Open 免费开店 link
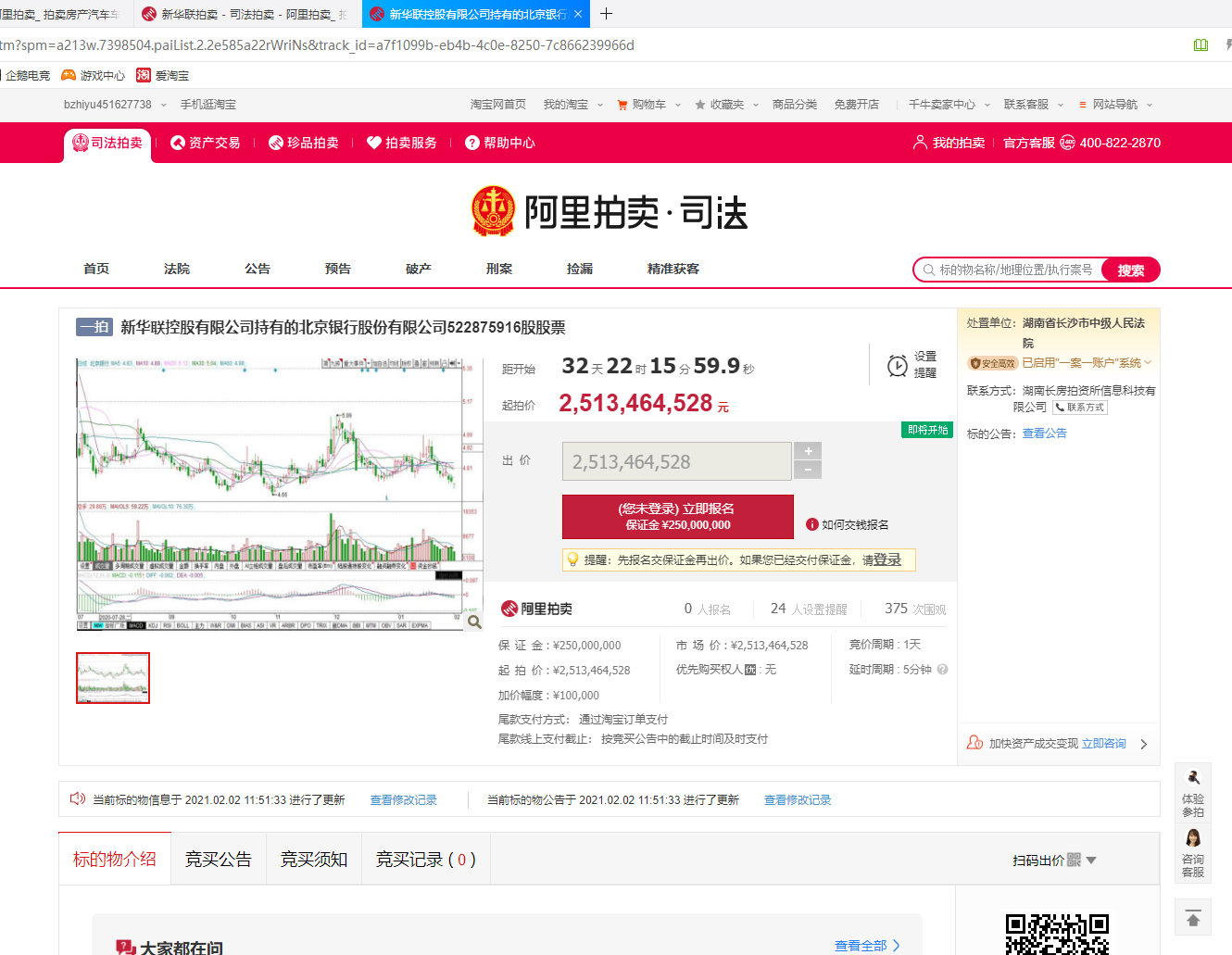Screen dimensions: 1232x955 tap(857, 105)
